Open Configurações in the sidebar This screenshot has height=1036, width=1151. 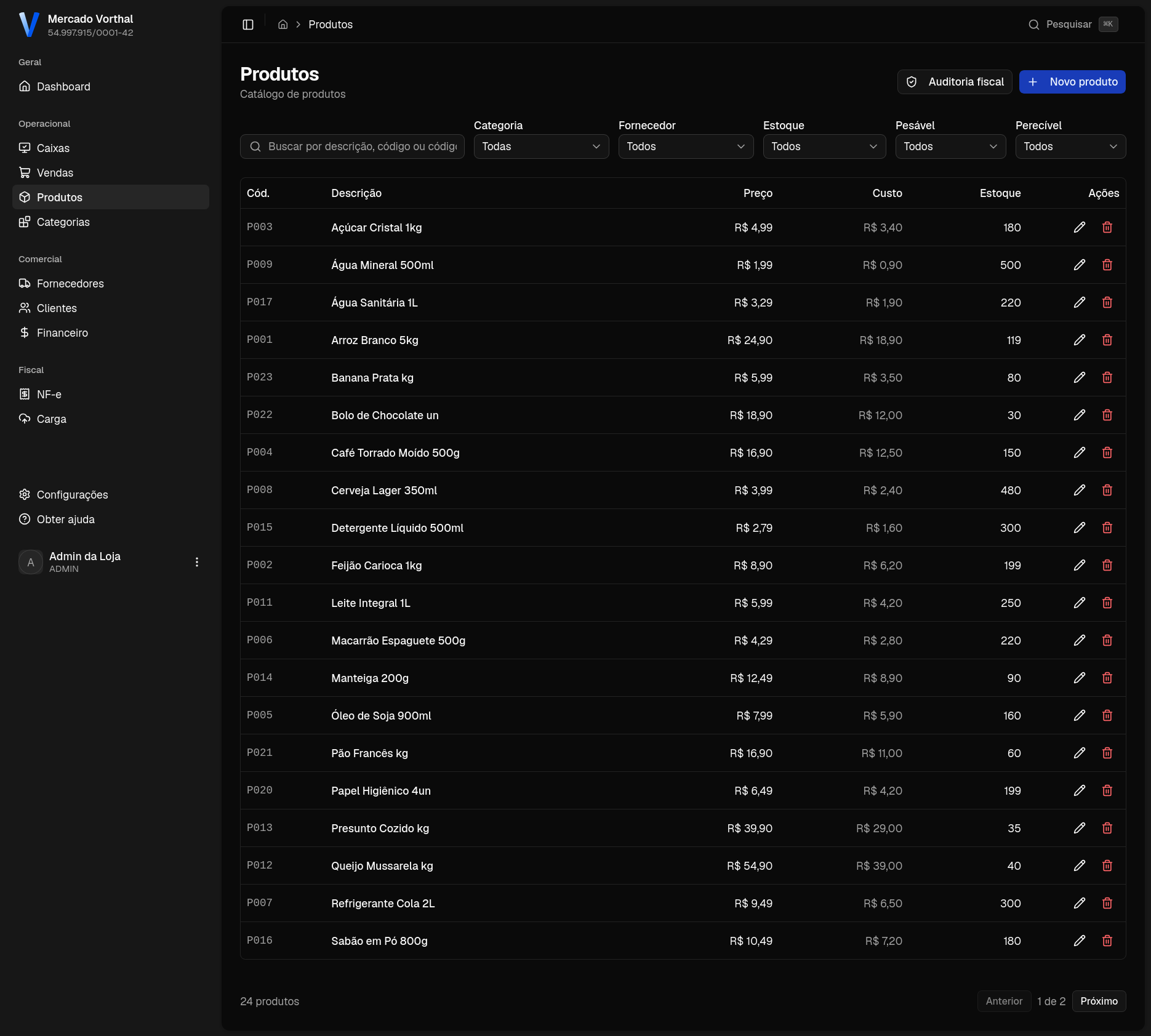(x=111, y=495)
